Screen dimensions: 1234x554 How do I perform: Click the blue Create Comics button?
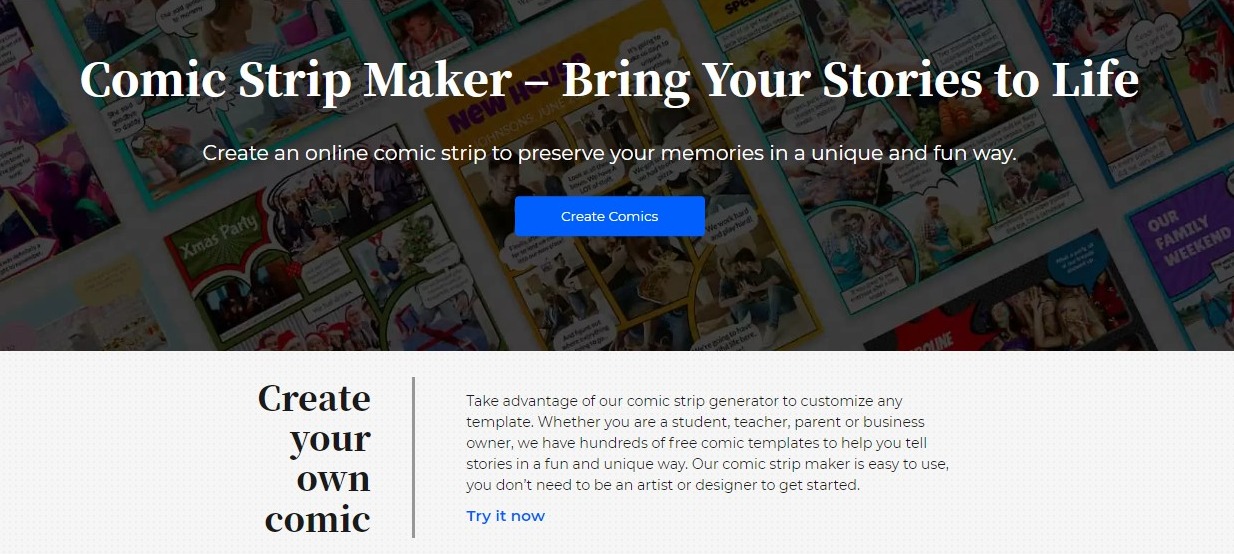pos(609,216)
